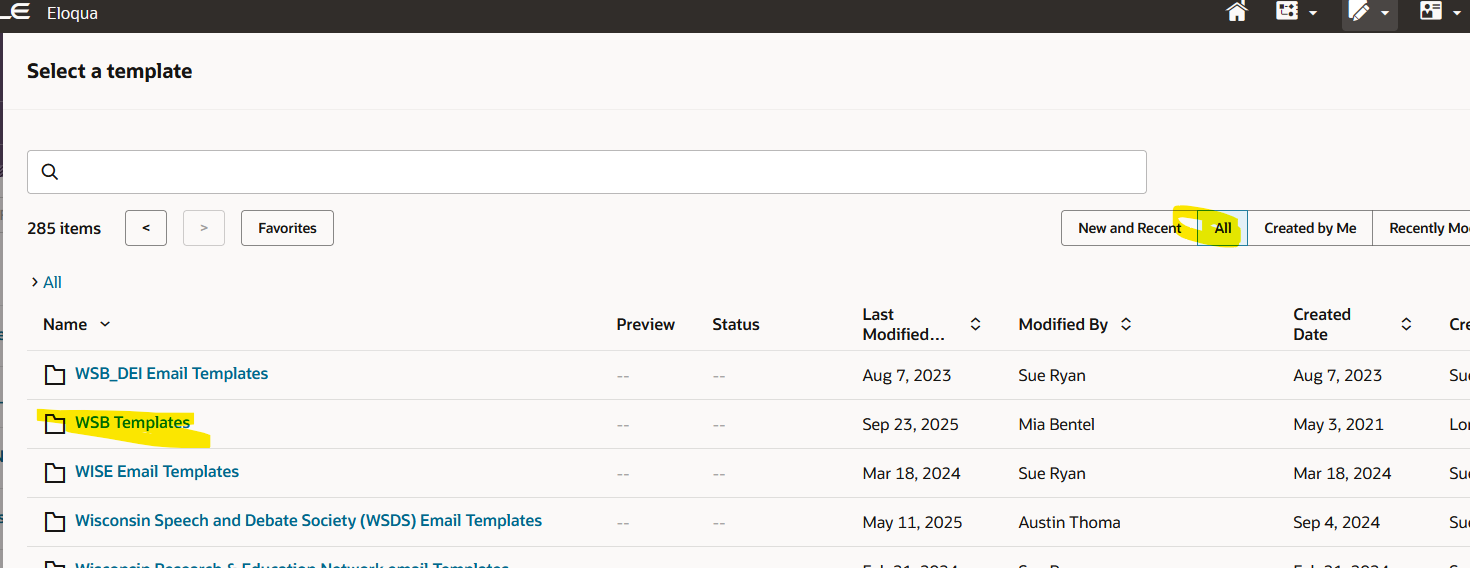Expand the All breadcrumb chevron
Screen dimensions: 1470x568
pyautogui.click(x=35, y=283)
